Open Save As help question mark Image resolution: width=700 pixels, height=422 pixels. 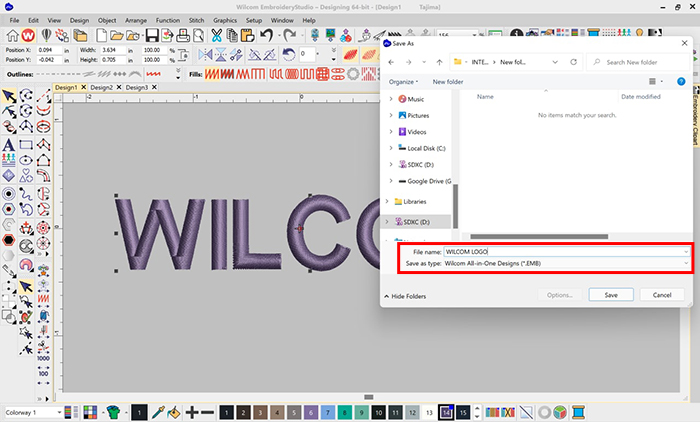click(681, 81)
